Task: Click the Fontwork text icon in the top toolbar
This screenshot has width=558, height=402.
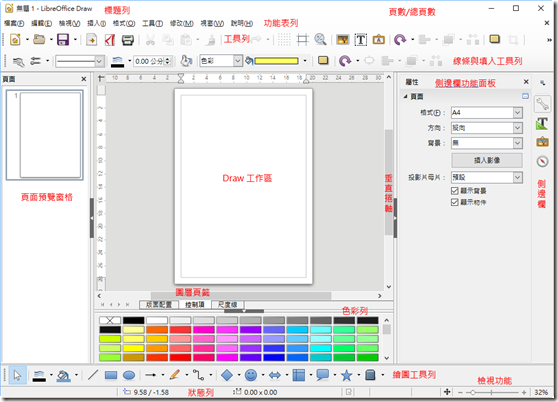Action: [378, 39]
